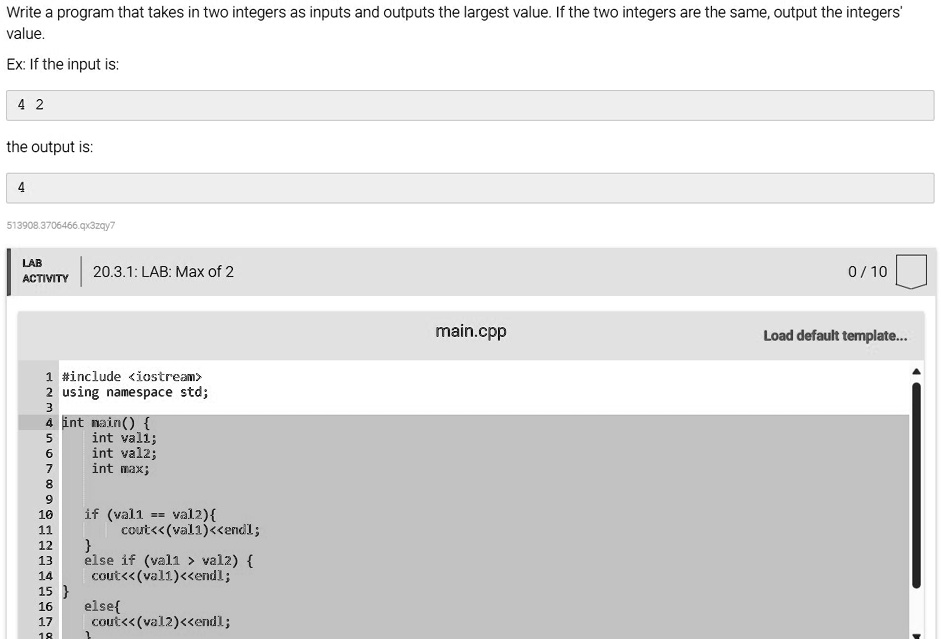Click line number 10 in the gutter
Viewport: 941px width, 639px height.
pyautogui.click(x=46, y=515)
